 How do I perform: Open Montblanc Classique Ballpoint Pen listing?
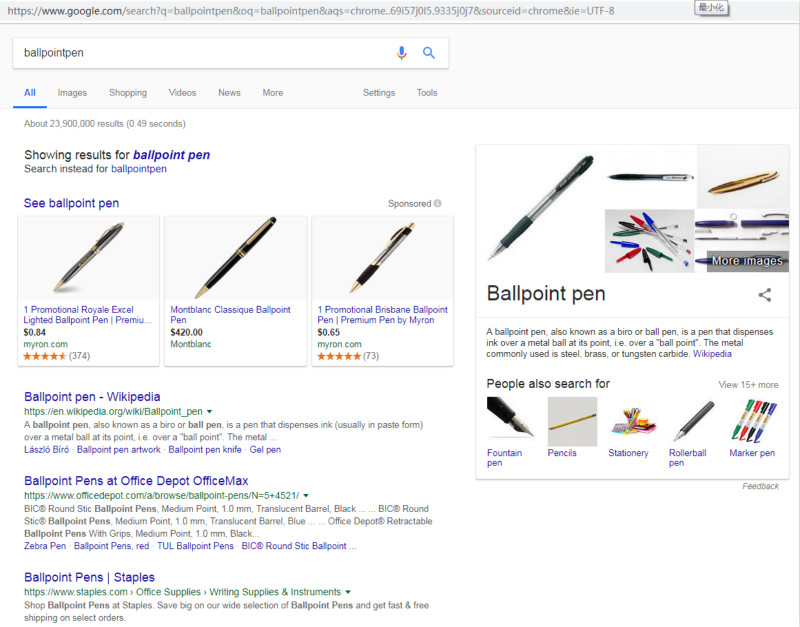230,315
